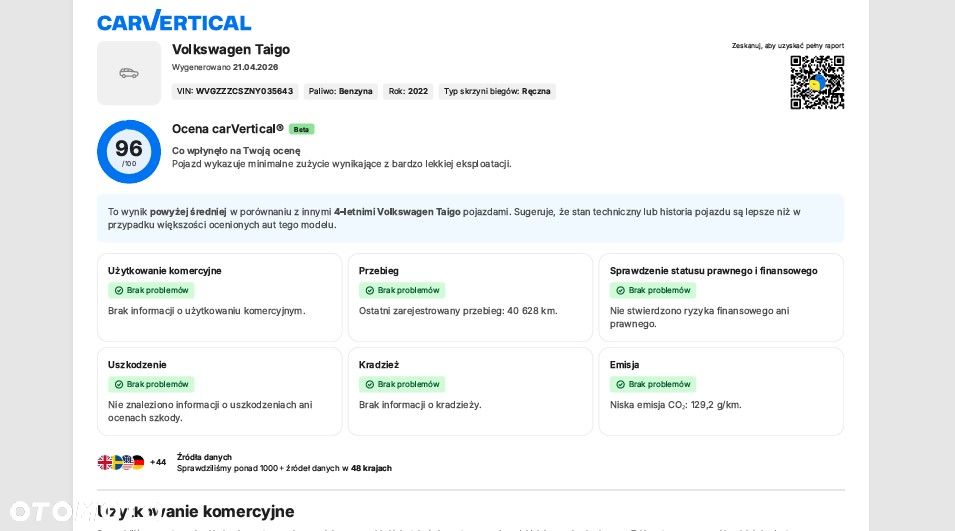Click the Co wpłynęło na Twoją ocenę text
The image size is (955, 531).
click(x=236, y=150)
